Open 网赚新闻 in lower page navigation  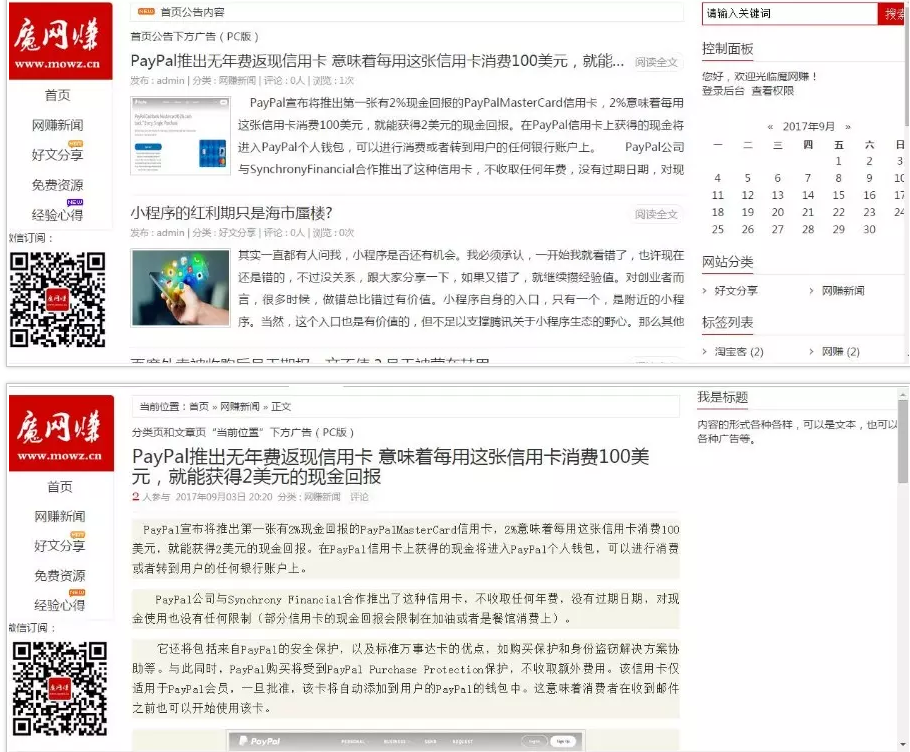click(x=60, y=516)
